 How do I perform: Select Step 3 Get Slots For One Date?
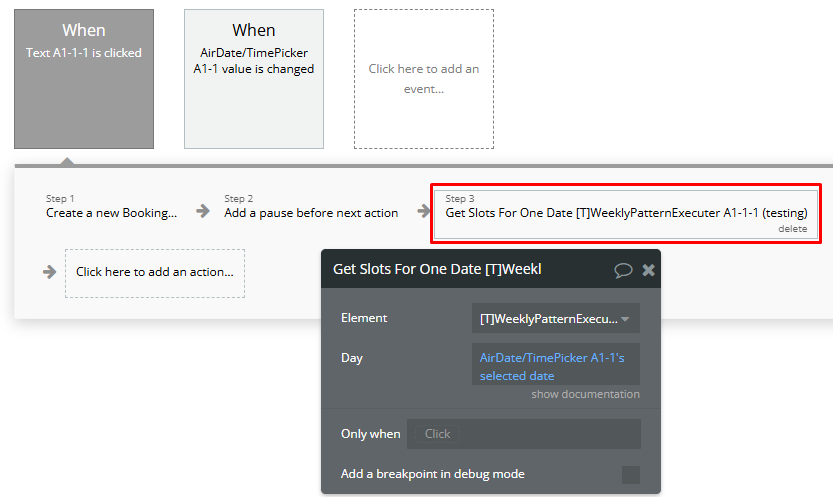(x=625, y=212)
